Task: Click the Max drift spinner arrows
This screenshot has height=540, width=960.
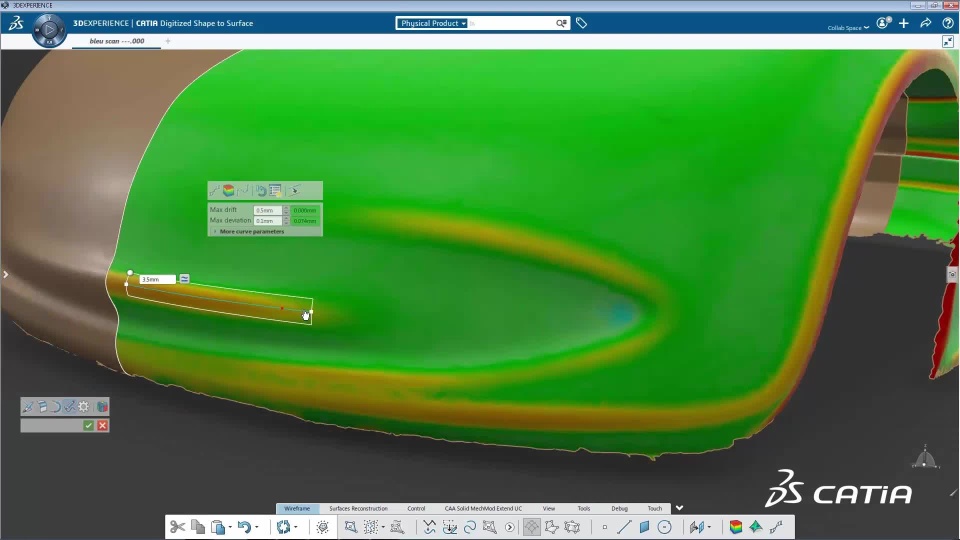Action: 286,210
